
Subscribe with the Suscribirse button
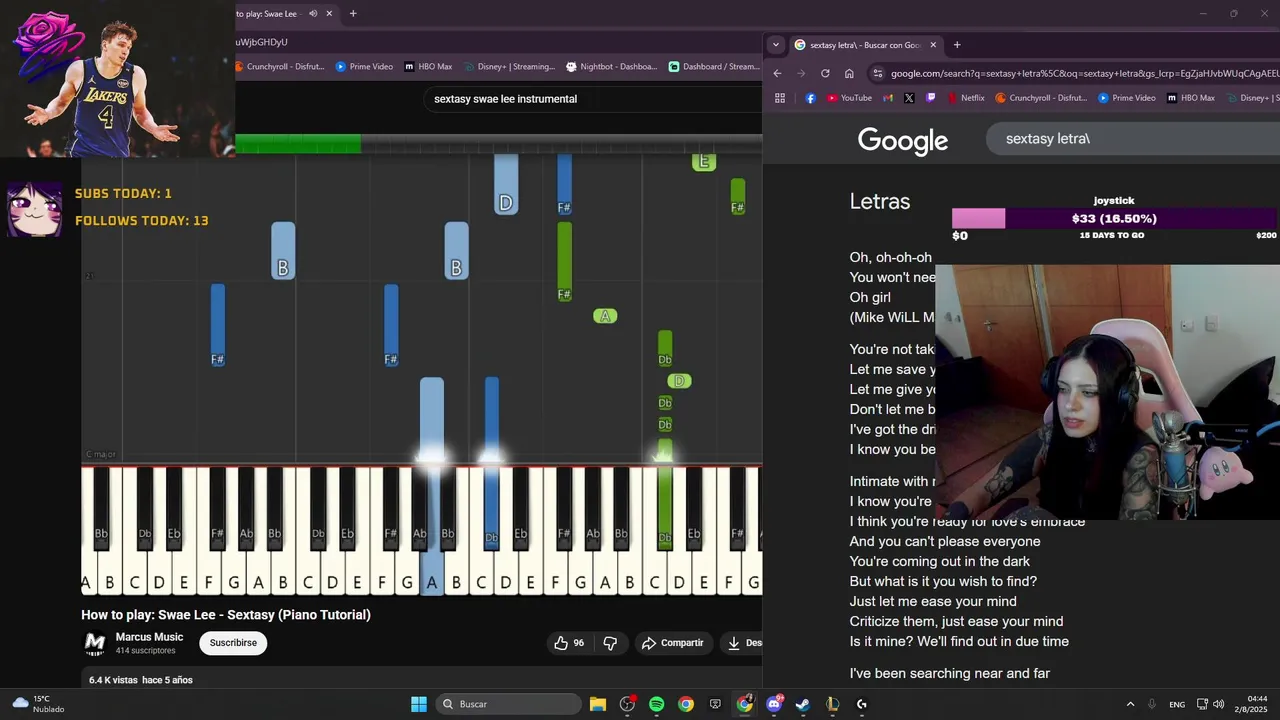(x=233, y=643)
